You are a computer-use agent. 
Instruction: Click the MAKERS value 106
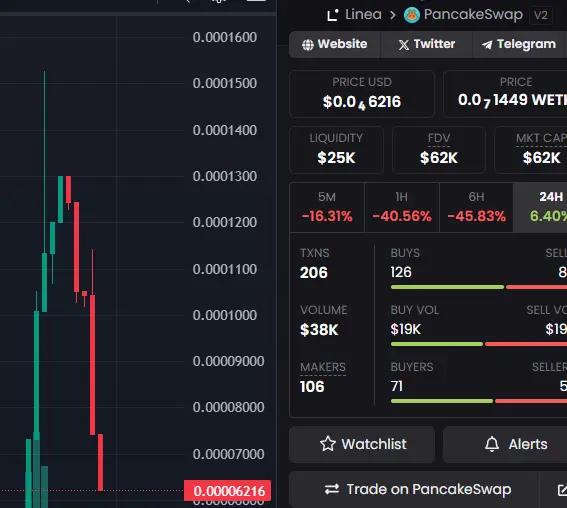click(x=312, y=387)
